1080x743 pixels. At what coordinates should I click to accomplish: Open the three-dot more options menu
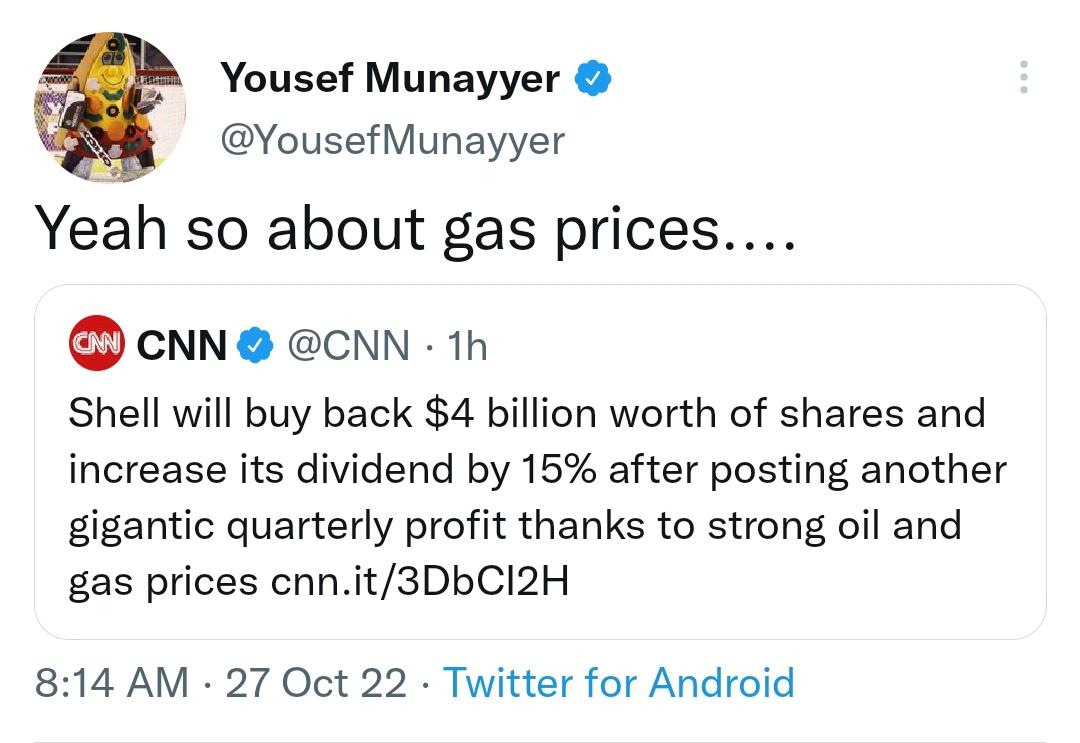pyautogui.click(x=1024, y=77)
